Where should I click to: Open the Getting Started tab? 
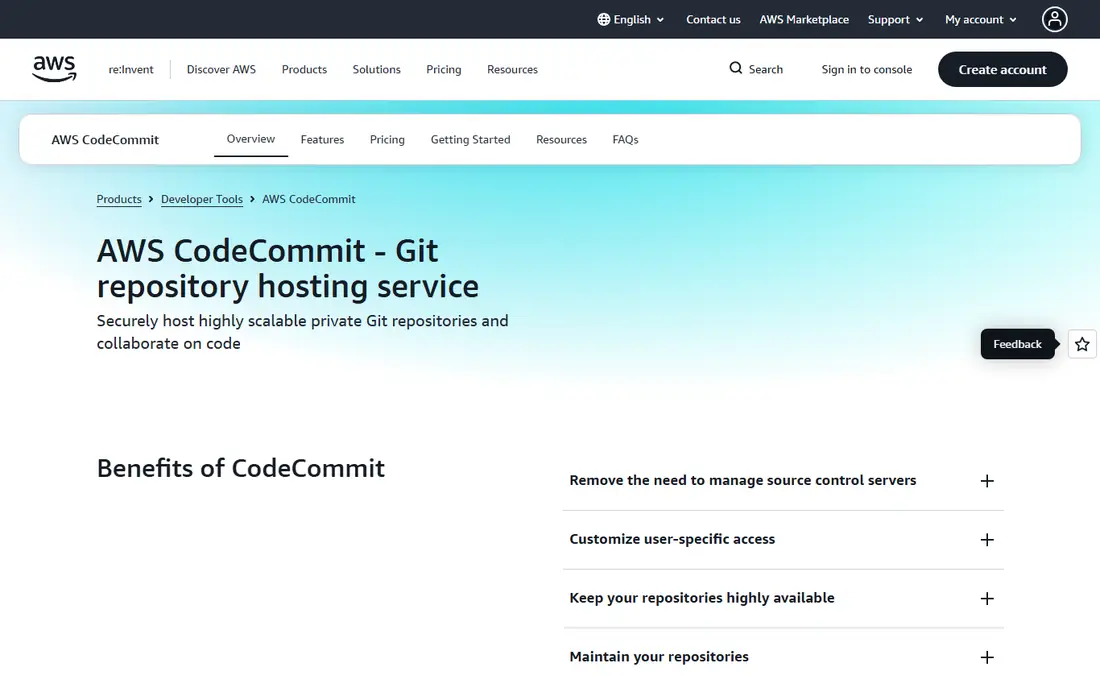[x=470, y=140]
